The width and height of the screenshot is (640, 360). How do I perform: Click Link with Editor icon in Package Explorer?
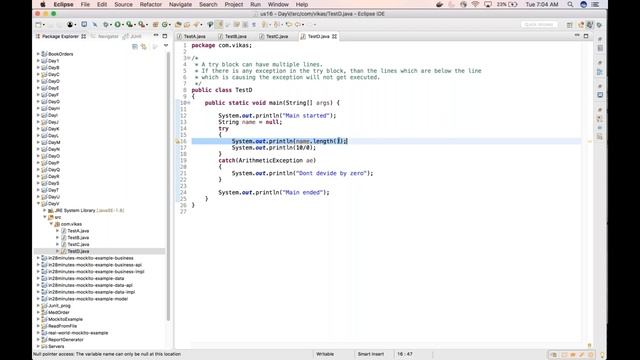144,47
